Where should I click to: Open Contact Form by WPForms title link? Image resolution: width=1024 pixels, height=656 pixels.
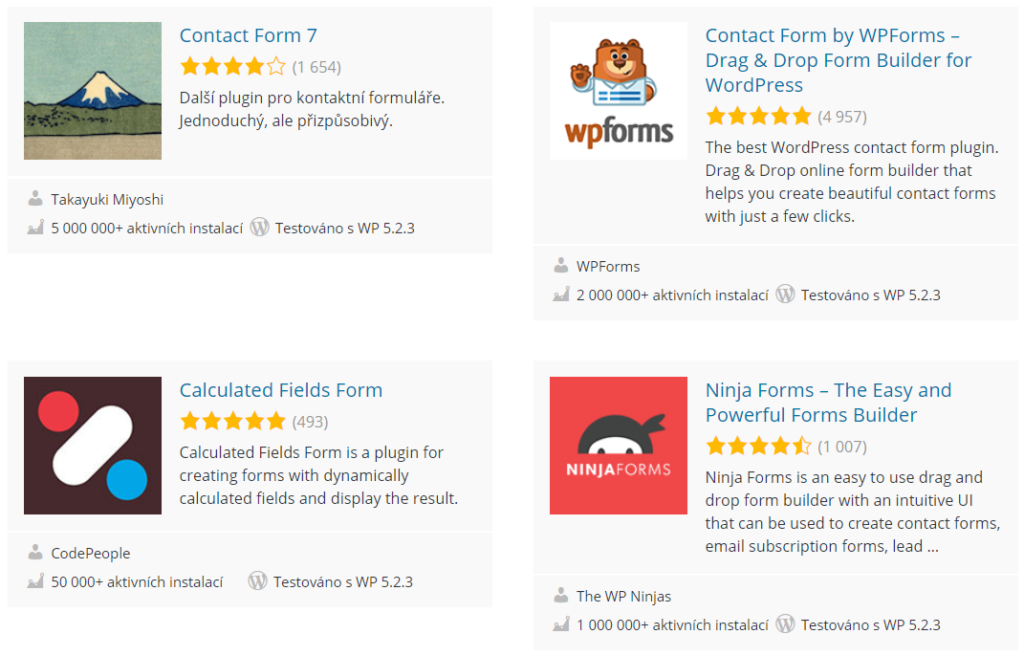[839, 60]
